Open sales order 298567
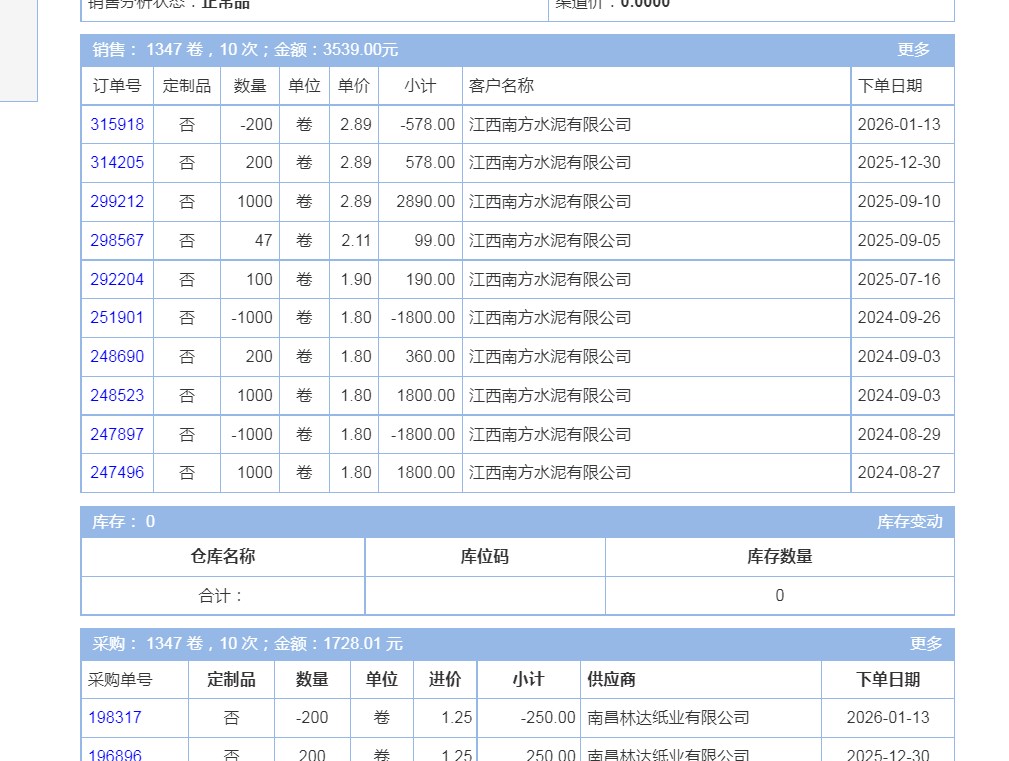This screenshot has height=761, width=1009. coord(117,241)
